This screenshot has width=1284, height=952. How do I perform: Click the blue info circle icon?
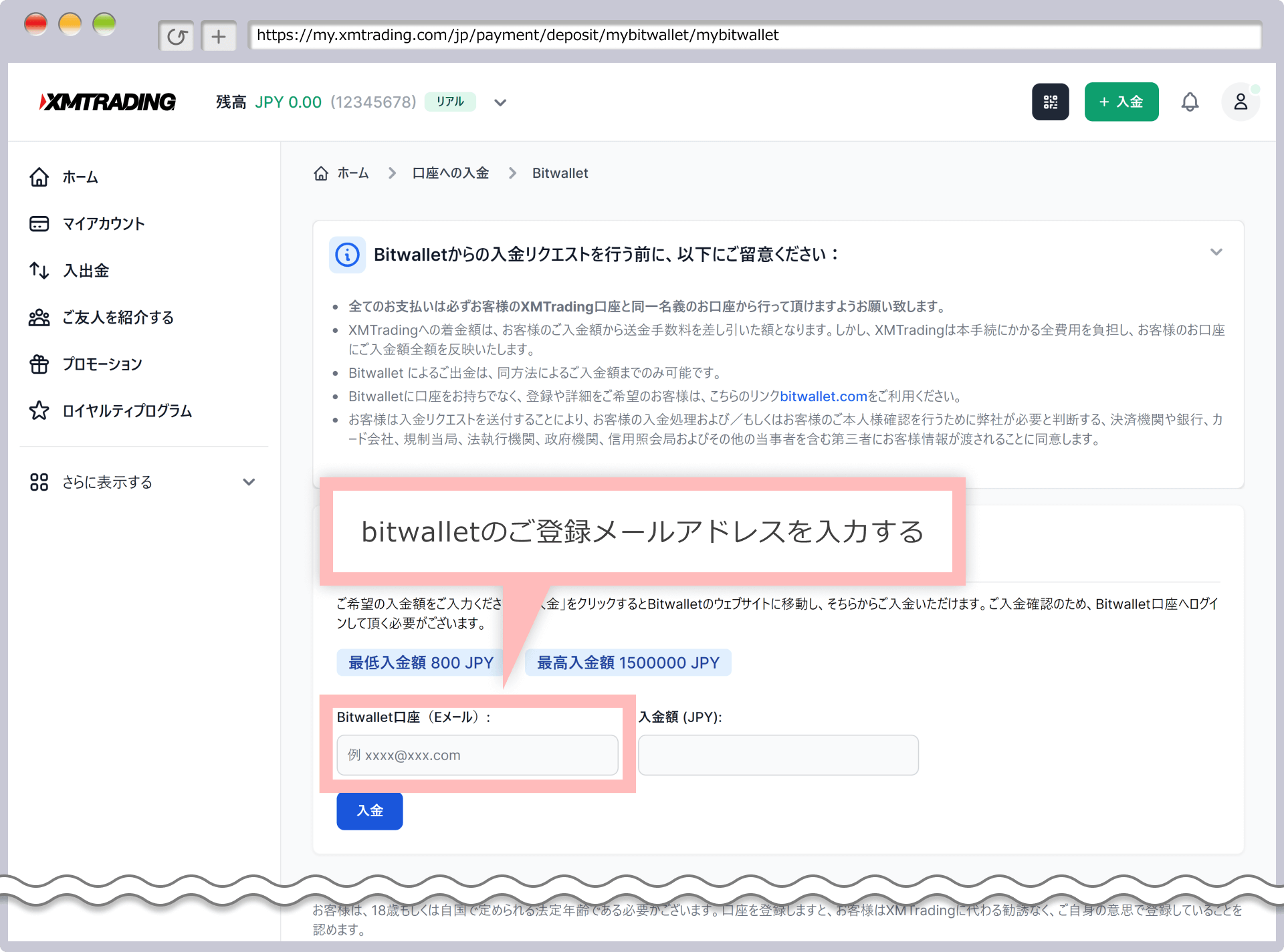tap(347, 255)
